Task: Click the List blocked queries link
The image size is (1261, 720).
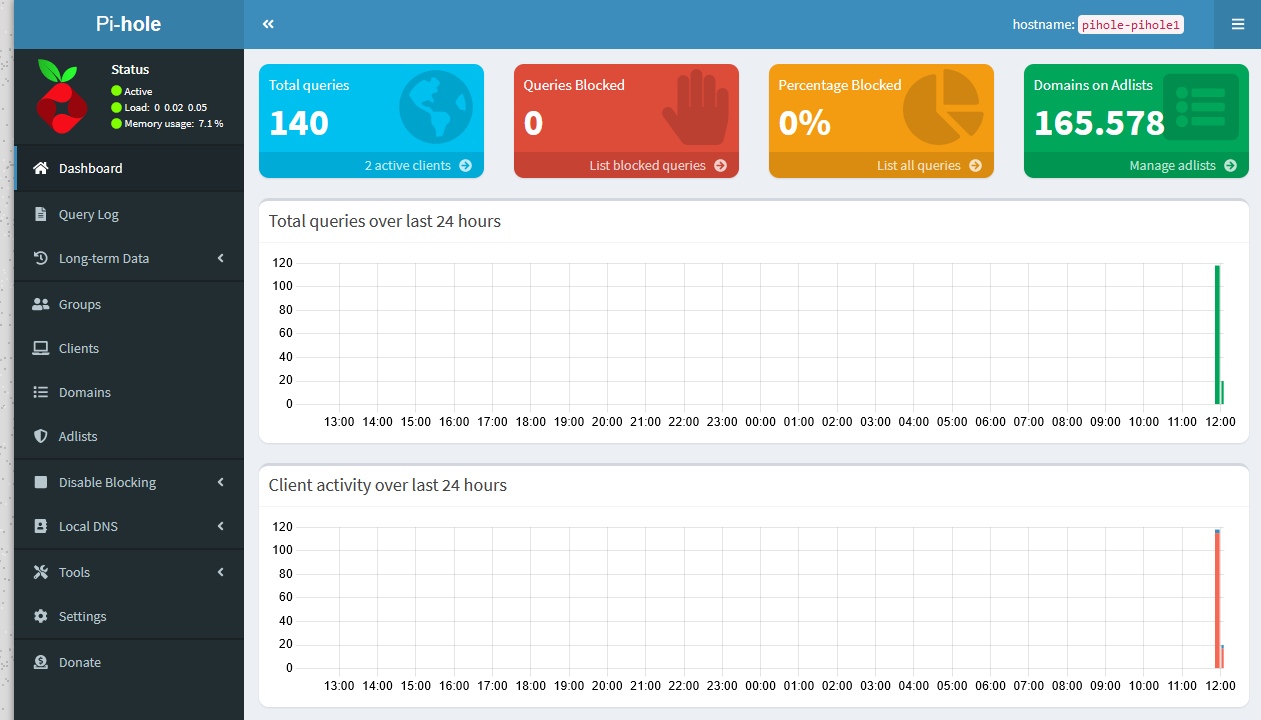Action: 626,166
